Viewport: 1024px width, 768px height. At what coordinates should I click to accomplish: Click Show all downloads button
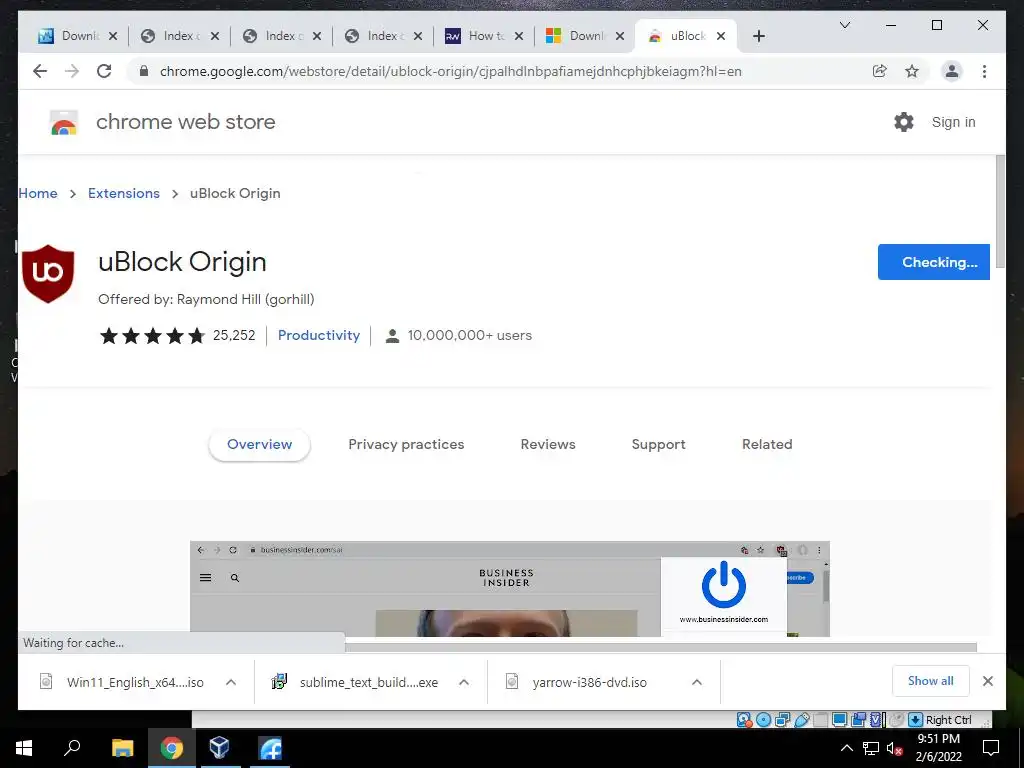tap(930, 681)
